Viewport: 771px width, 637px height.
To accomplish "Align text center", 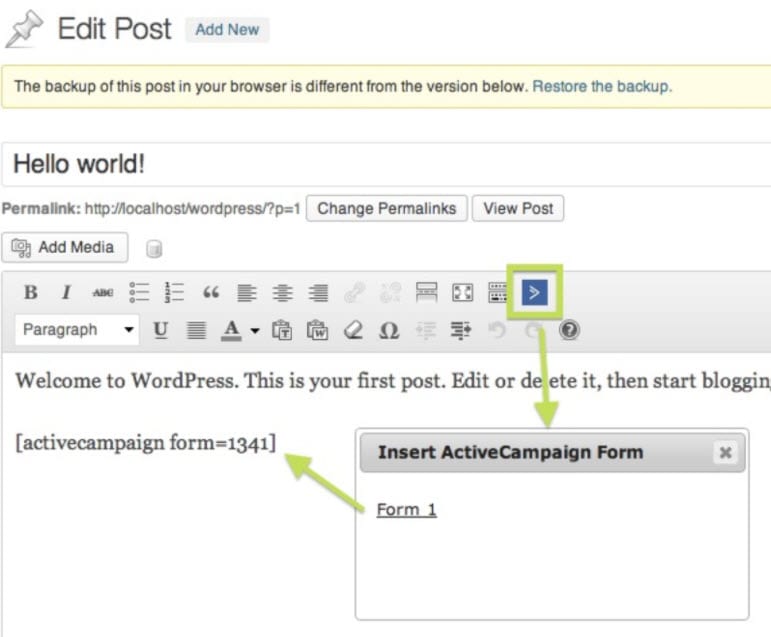I will coord(283,293).
